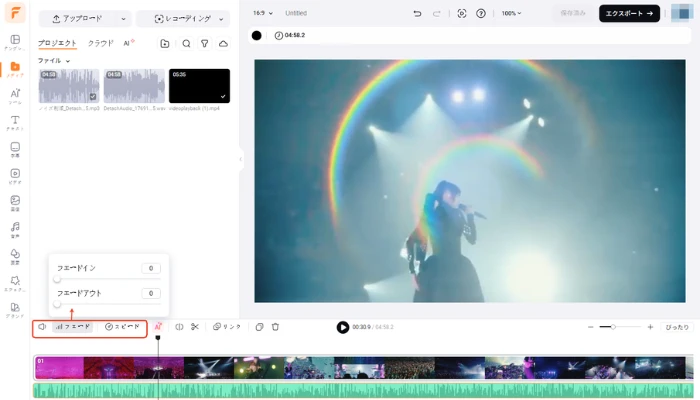The image size is (700, 400).
Task: Open the 16:9 aspect ratio dropdown
Action: coord(263,13)
